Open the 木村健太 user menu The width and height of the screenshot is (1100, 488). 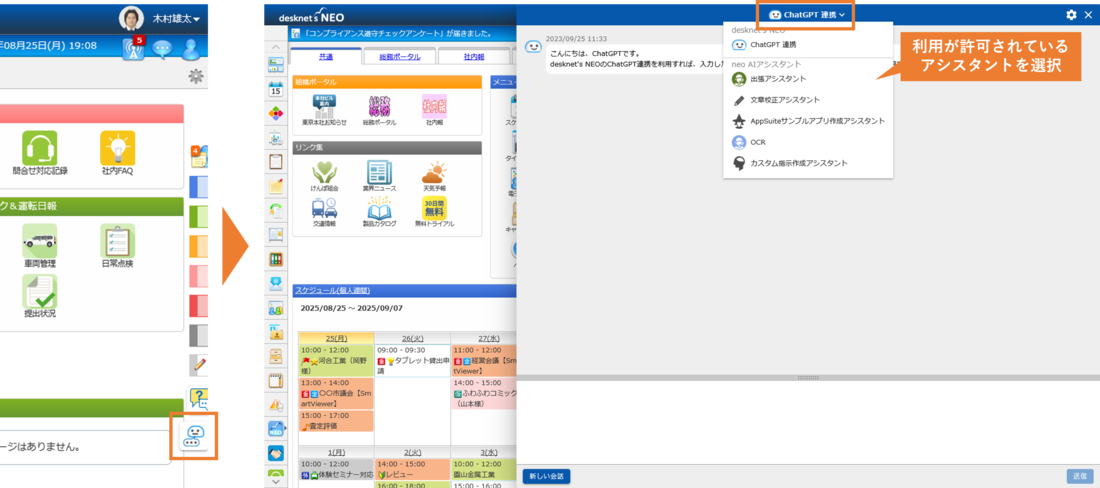coord(161,19)
